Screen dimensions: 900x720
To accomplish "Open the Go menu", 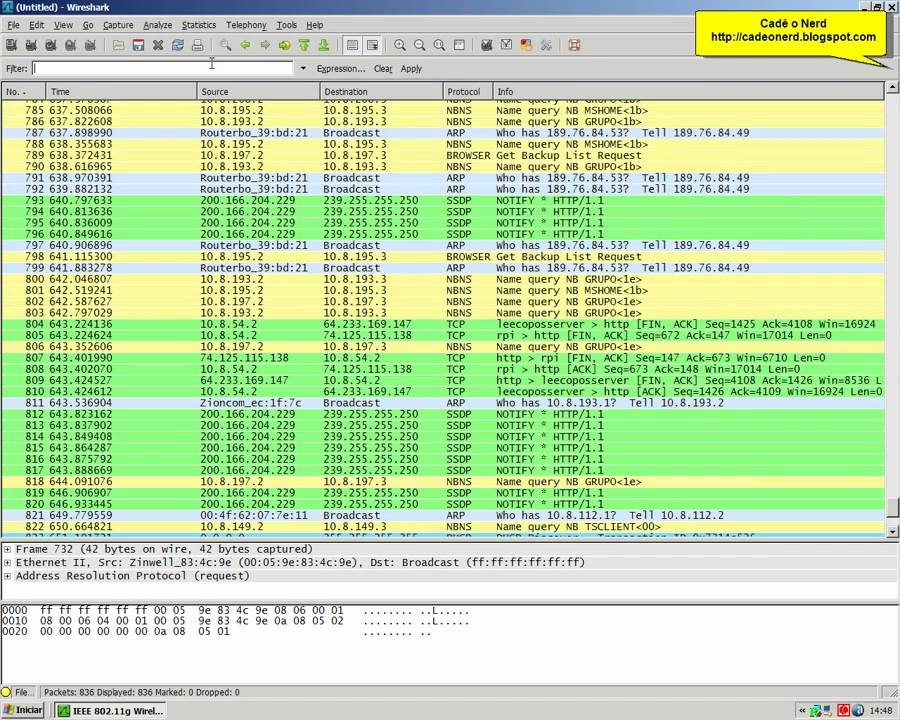I will (88, 25).
